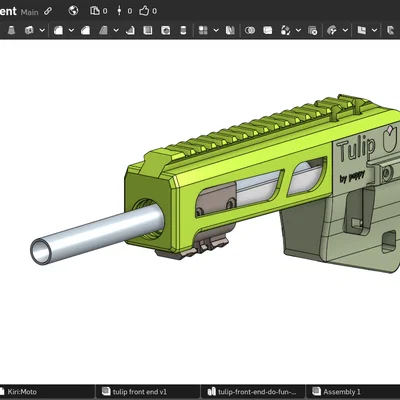The width and height of the screenshot is (400, 400).
Task: Expand the Thicken tool dropdown arrow
Action: (42, 30)
